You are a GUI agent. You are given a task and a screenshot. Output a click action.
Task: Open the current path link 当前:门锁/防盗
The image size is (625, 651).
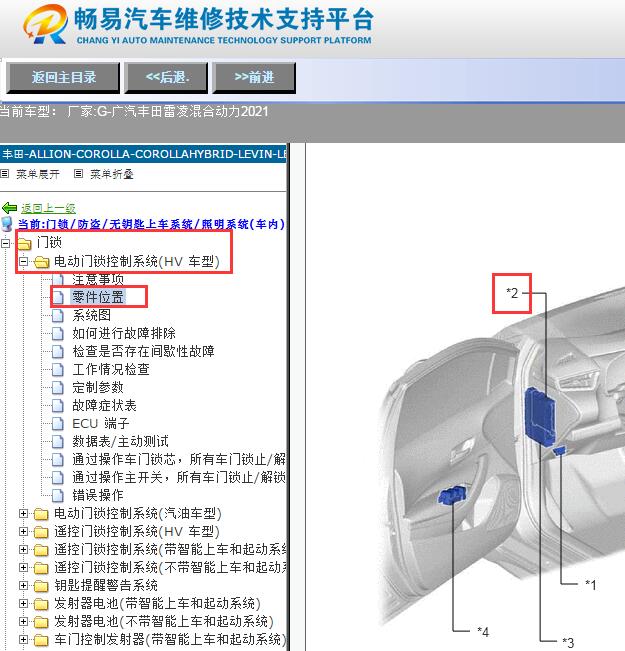click(151, 224)
